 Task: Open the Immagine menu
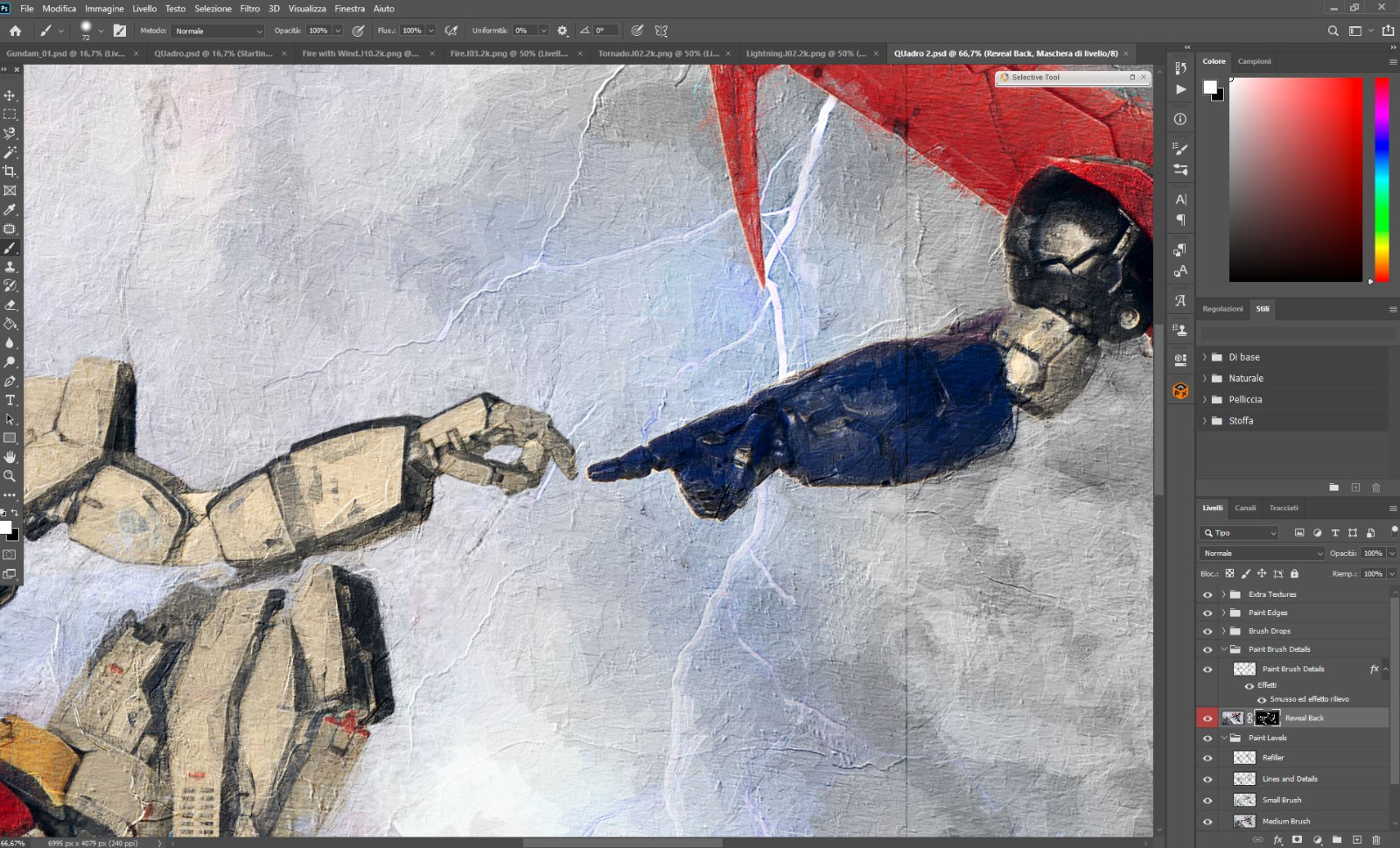pos(104,9)
